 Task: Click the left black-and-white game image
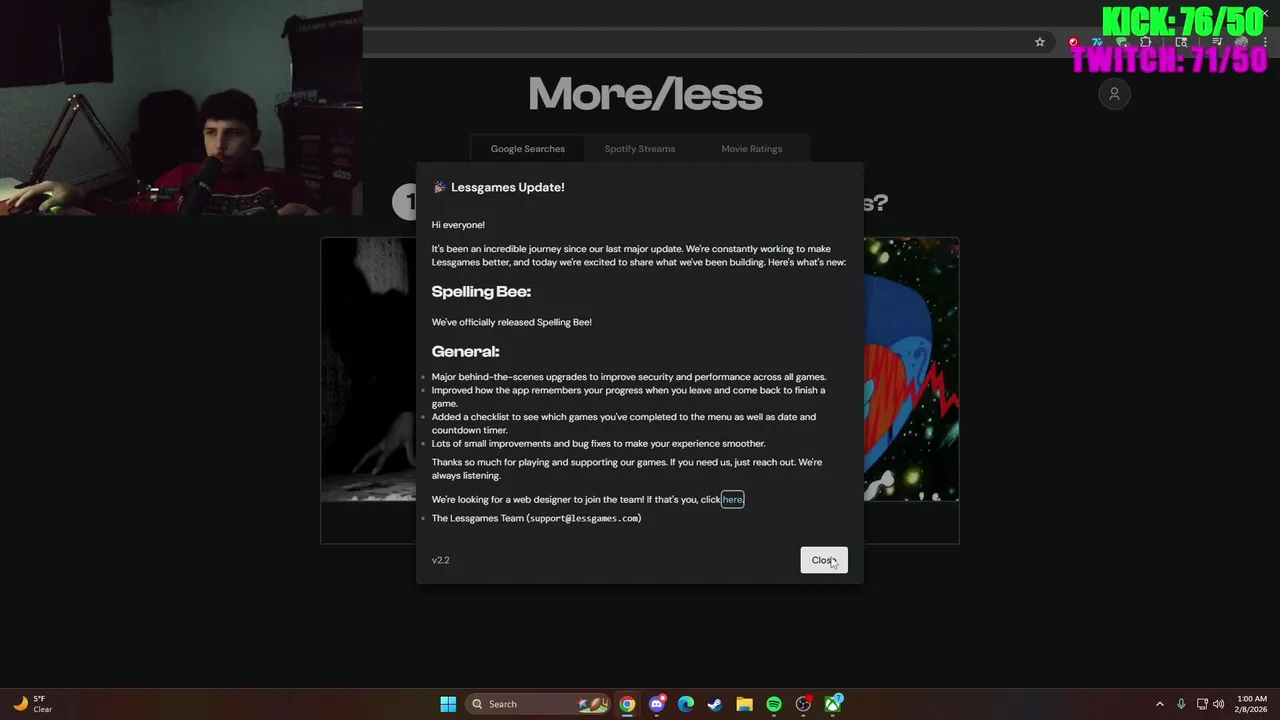click(x=369, y=369)
